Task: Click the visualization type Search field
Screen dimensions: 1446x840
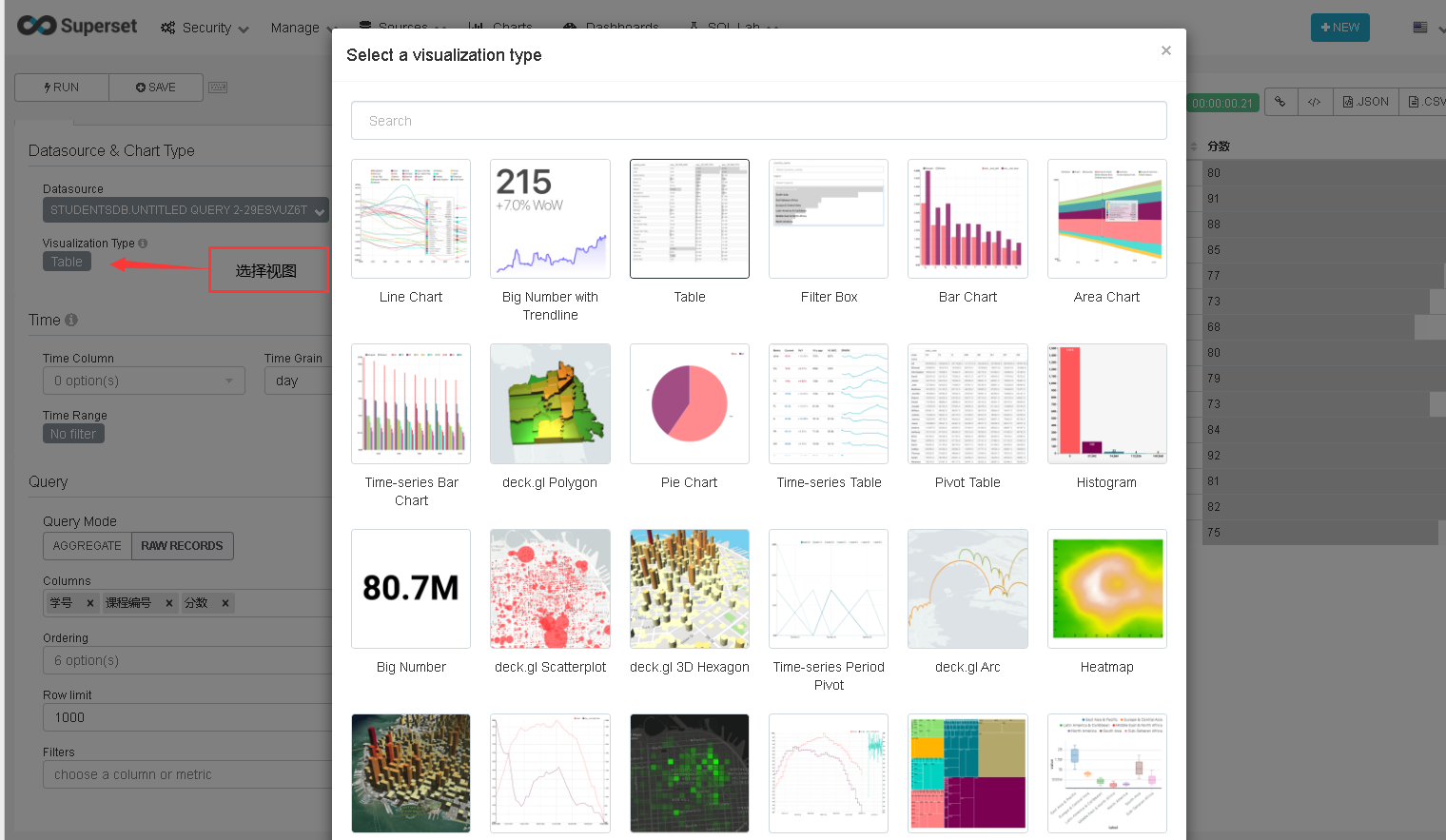Action: click(759, 121)
